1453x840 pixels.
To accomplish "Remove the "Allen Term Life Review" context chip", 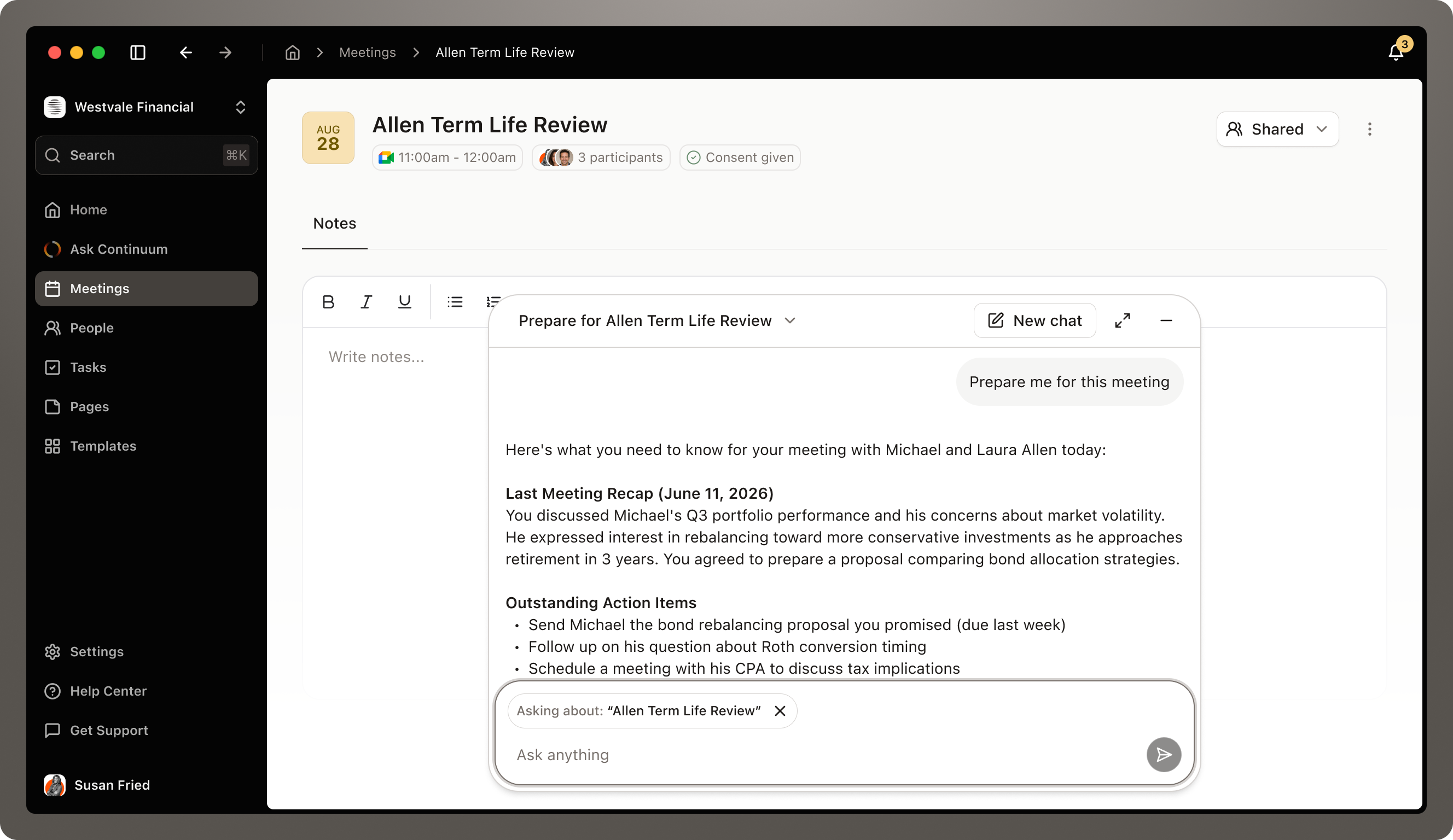I will click(x=780, y=711).
